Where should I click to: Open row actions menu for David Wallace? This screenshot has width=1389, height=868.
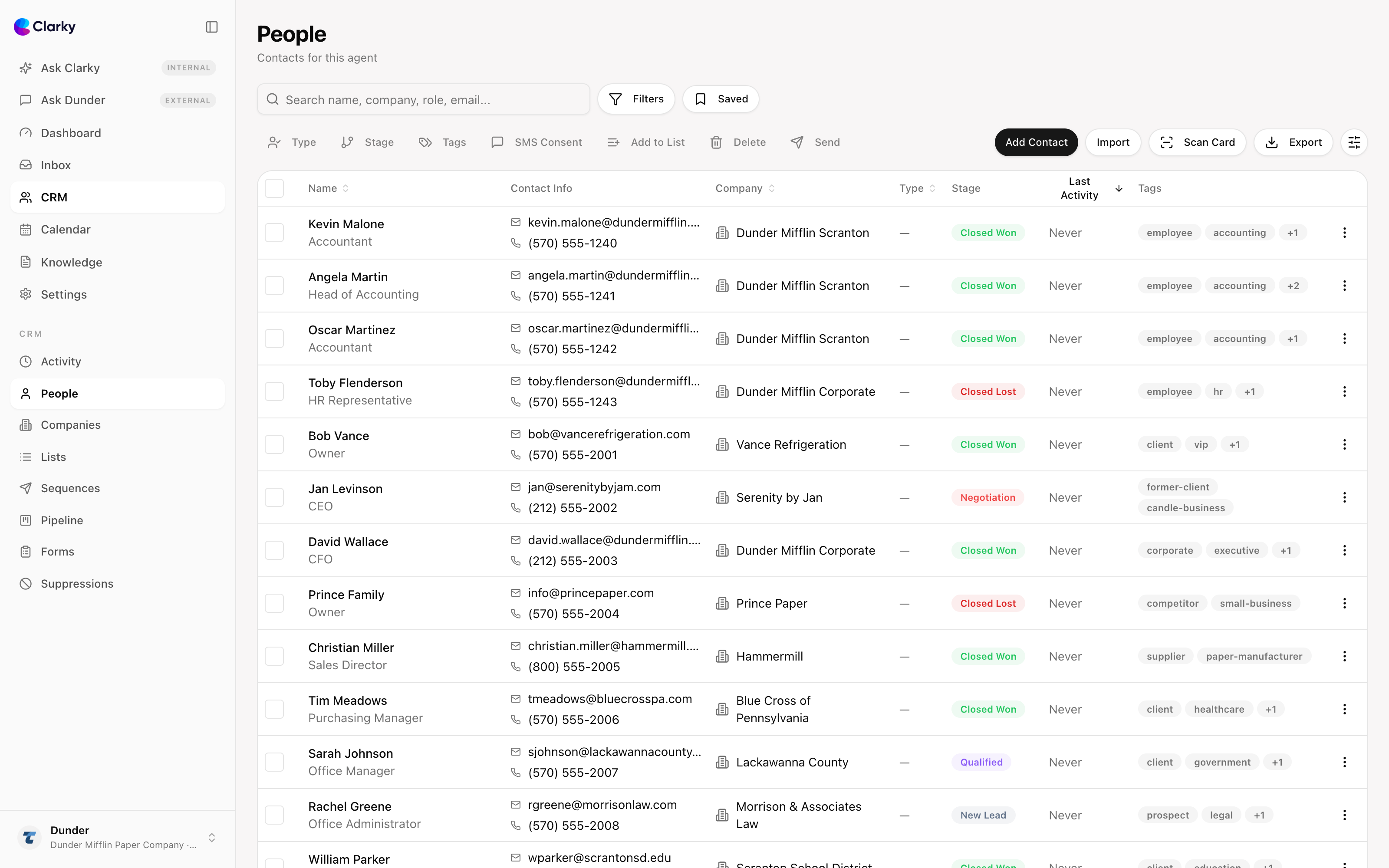pyautogui.click(x=1344, y=551)
